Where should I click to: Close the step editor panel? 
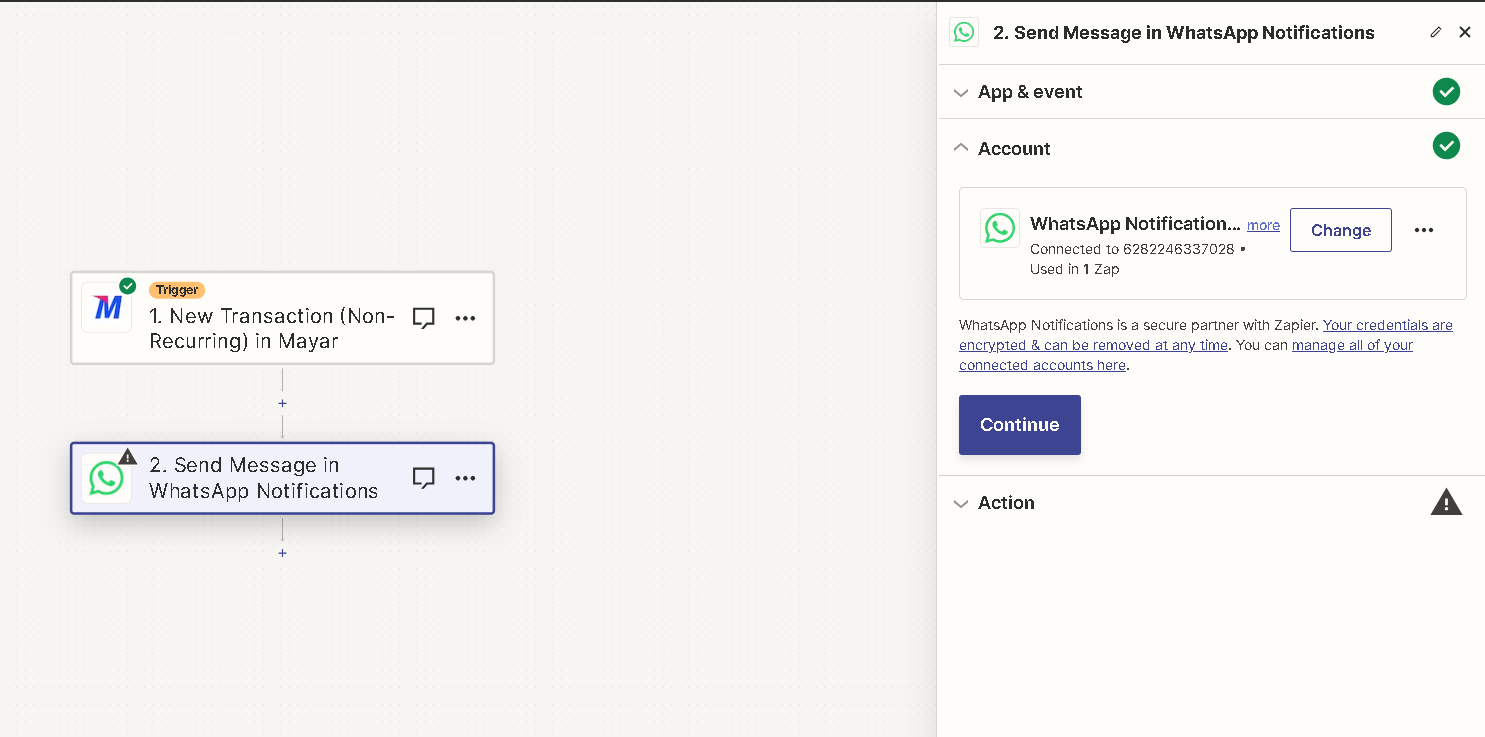[x=1465, y=32]
